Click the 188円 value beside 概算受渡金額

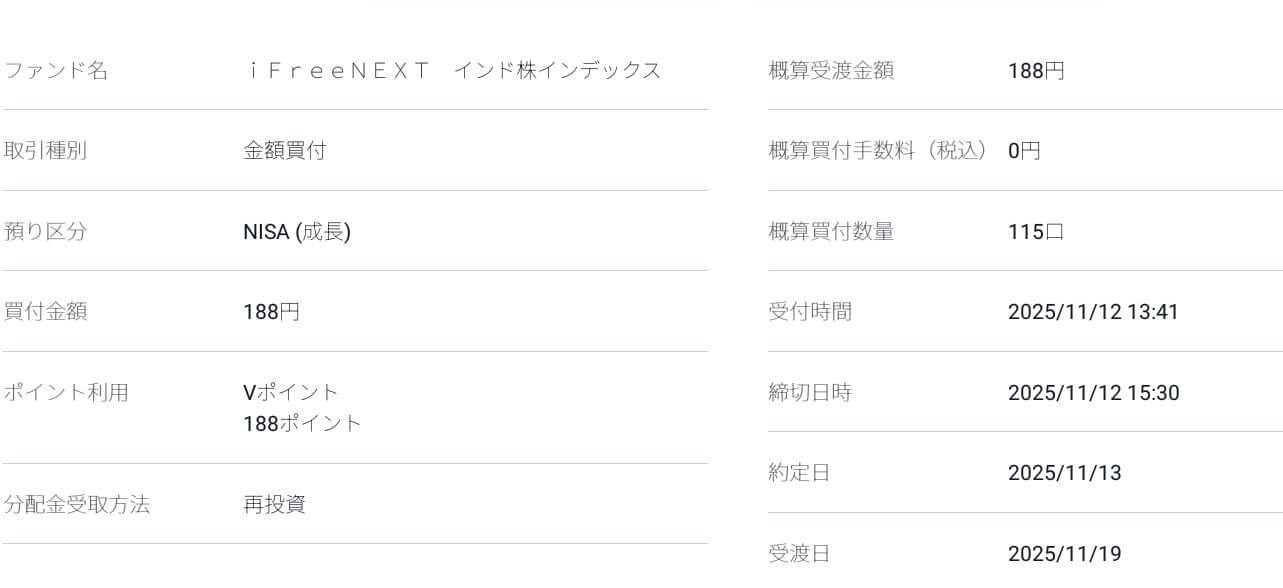pos(1036,71)
